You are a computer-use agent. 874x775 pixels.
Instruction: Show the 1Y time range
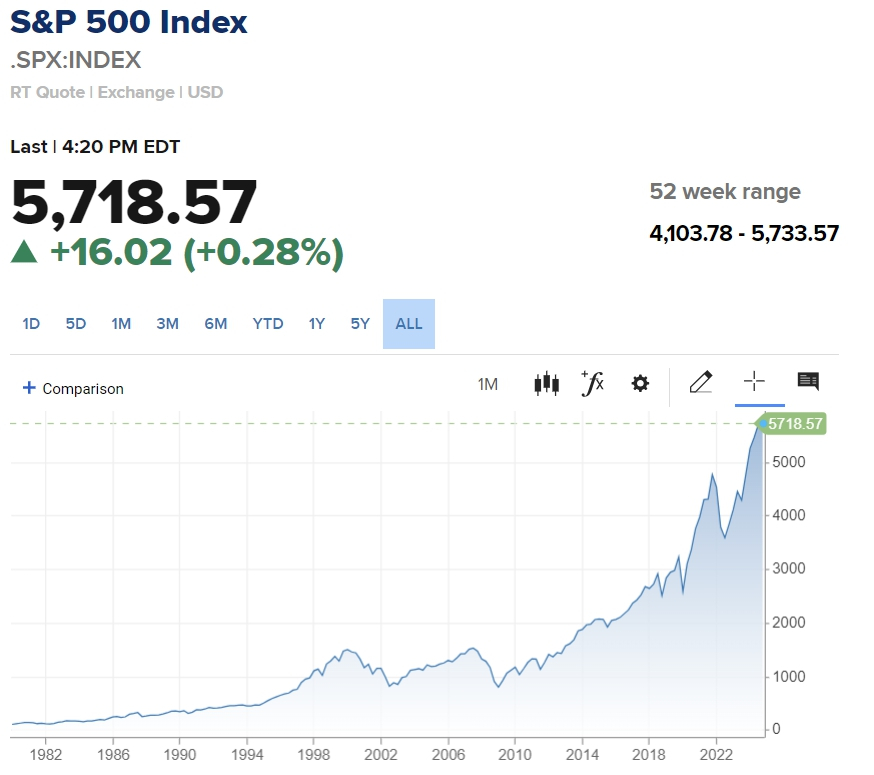(x=317, y=324)
